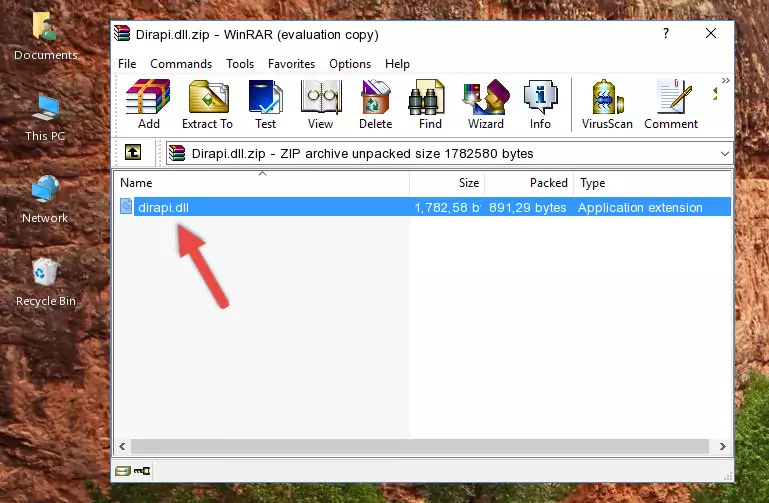The width and height of the screenshot is (769, 503).
Task: Run VirusScan on the archive
Action: coord(607,104)
